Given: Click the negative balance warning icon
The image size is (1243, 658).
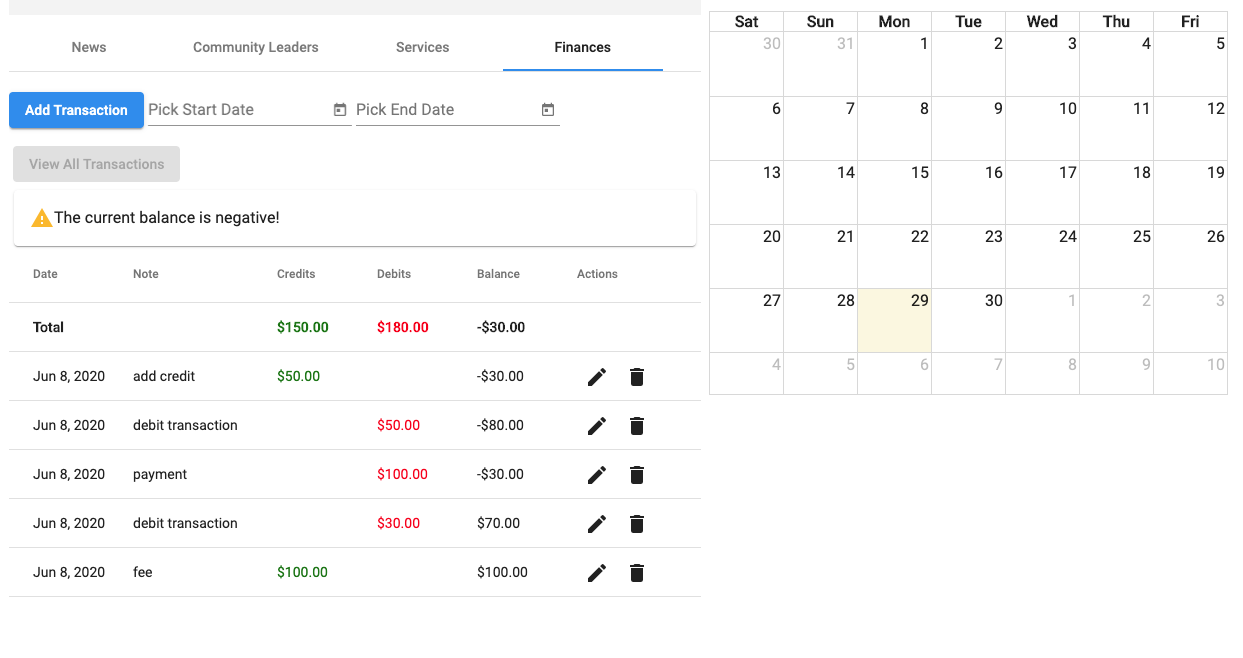Looking at the screenshot, I should click(42, 217).
